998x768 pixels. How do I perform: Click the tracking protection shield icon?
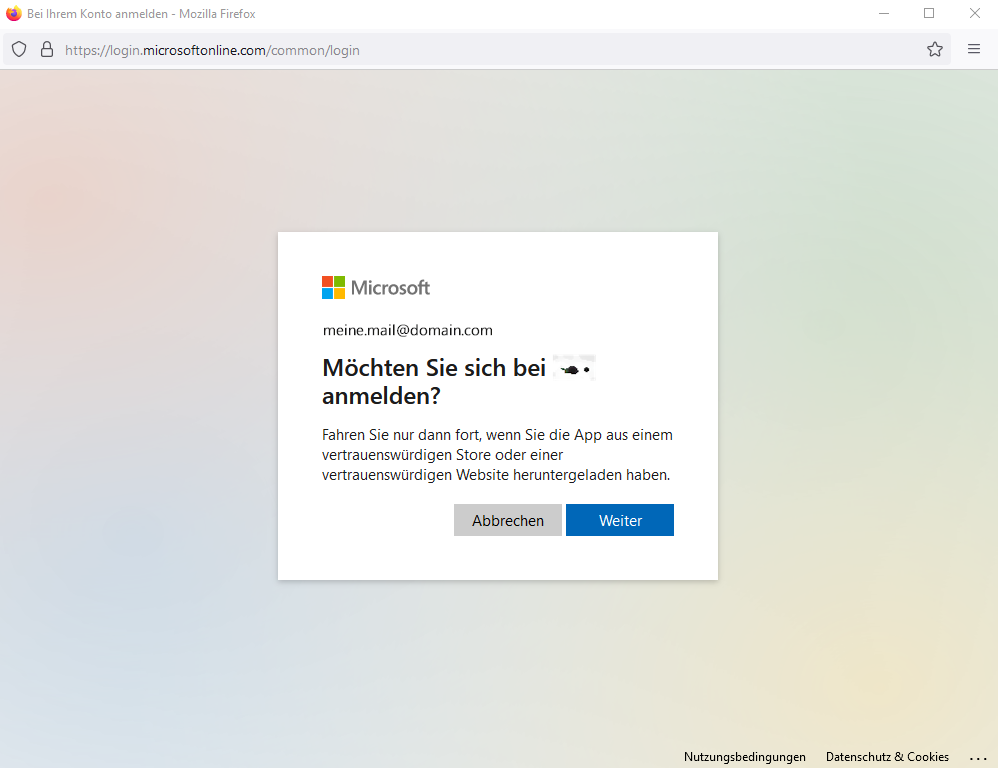19,49
